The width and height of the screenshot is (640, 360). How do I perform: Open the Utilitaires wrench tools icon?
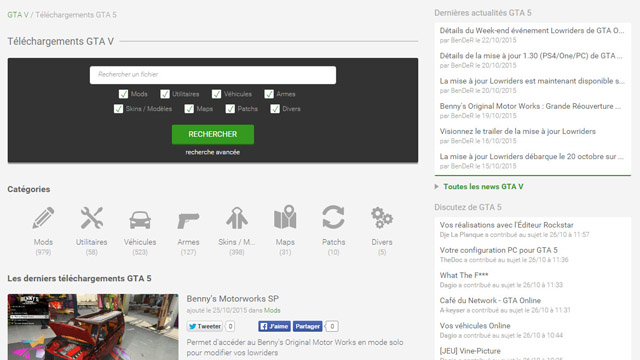point(91,218)
